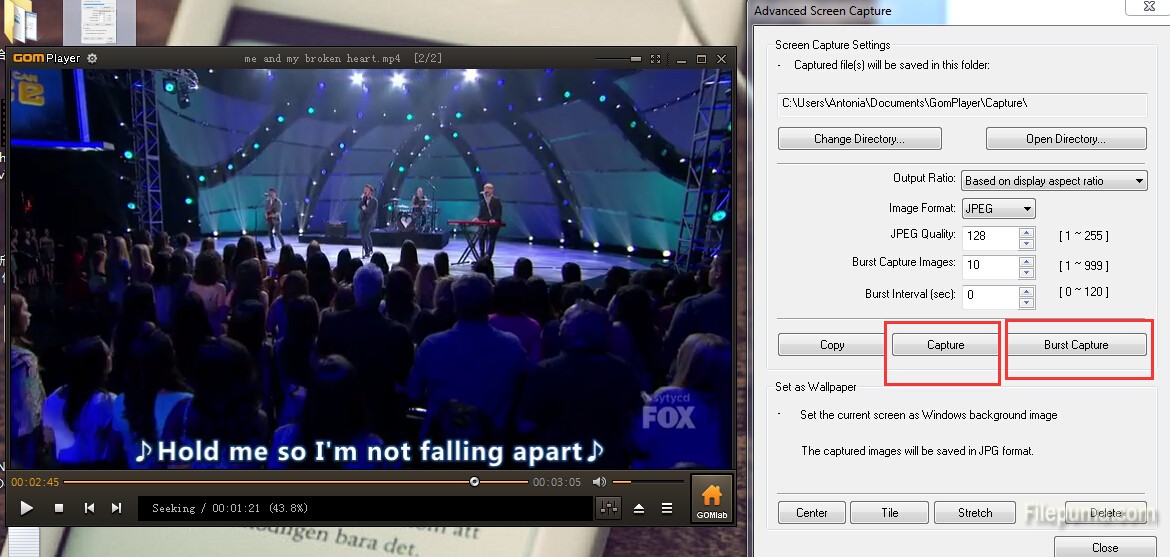Open the equalizer control panel
The width and height of the screenshot is (1170, 557).
pyautogui.click(x=608, y=508)
